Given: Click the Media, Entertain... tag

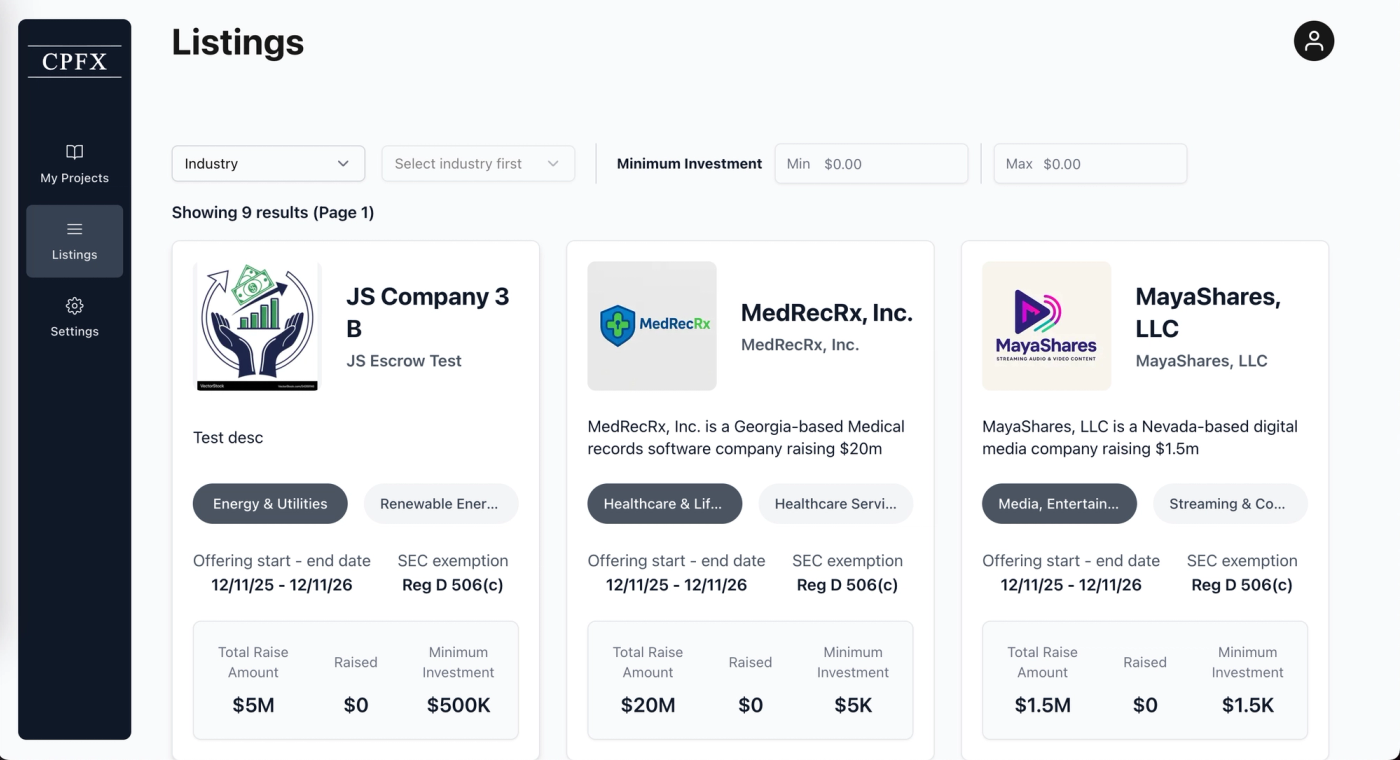Looking at the screenshot, I should click(1059, 504).
